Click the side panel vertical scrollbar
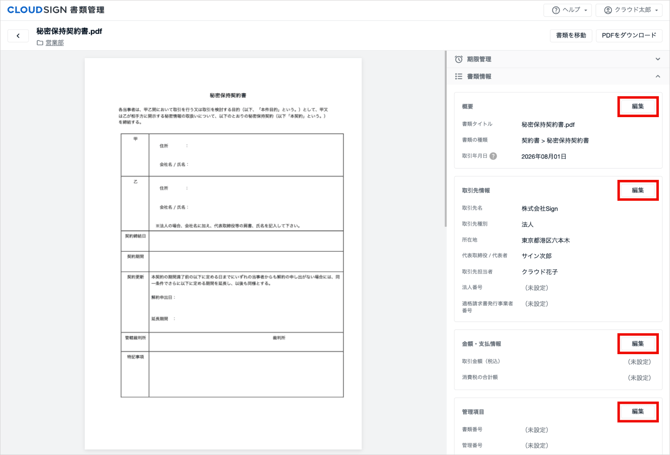The width and height of the screenshot is (670, 455). (x=445, y=139)
